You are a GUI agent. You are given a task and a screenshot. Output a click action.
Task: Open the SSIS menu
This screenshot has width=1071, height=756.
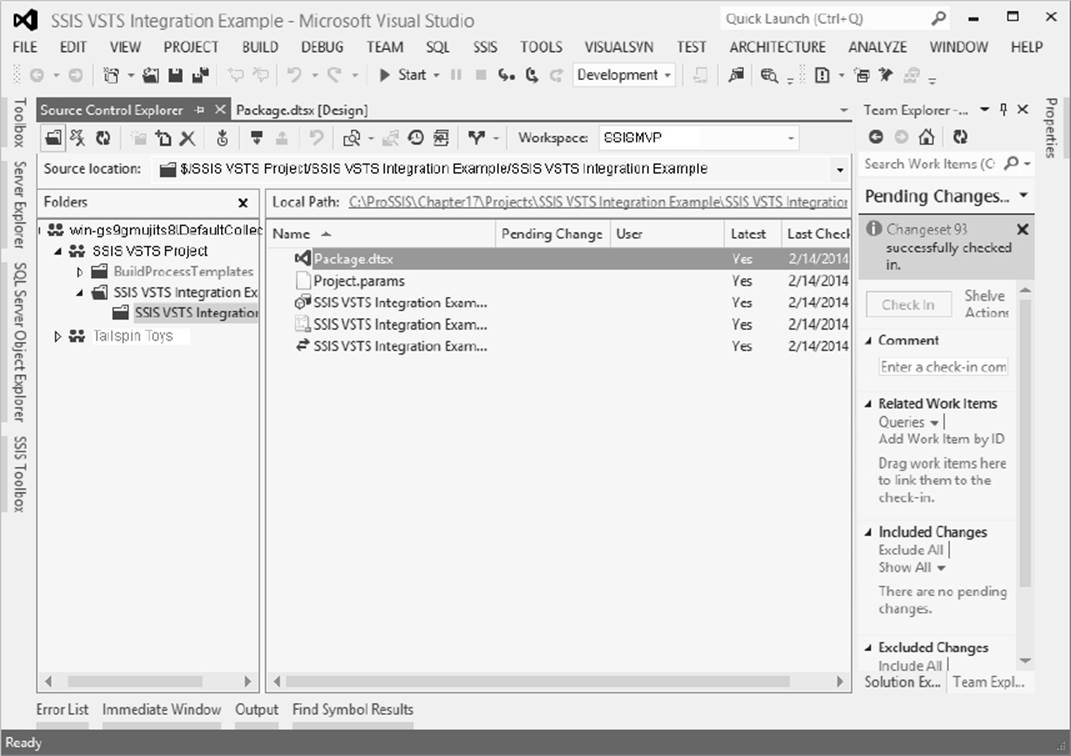[485, 47]
